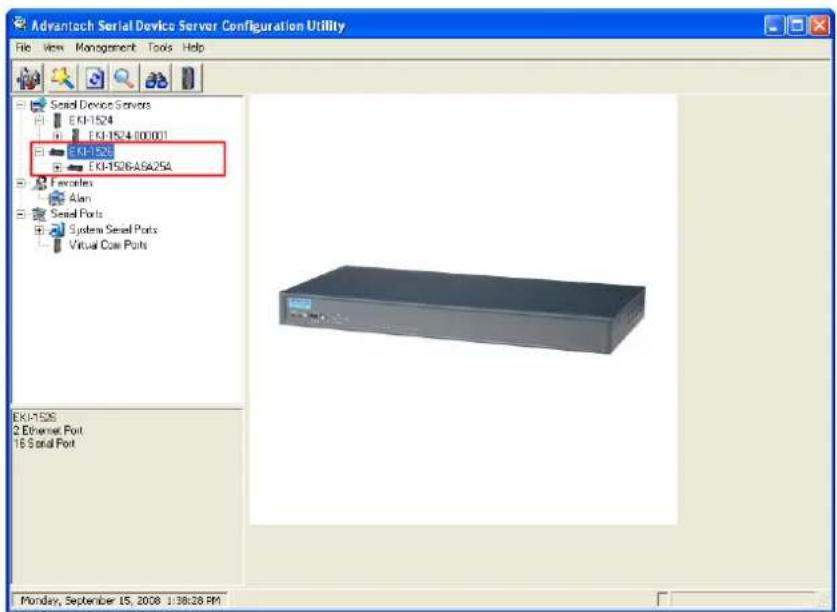Click the dark device tower toolbar icon

point(188,79)
